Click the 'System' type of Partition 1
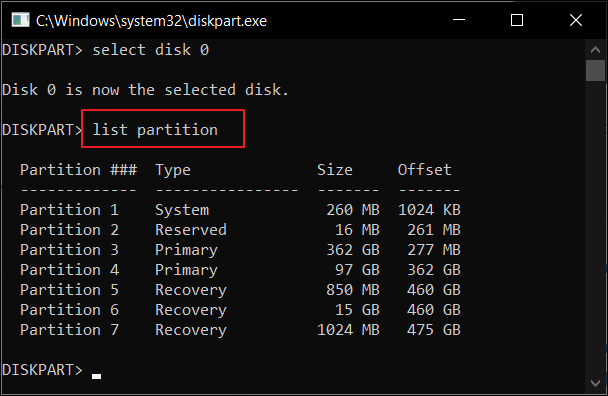This screenshot has width=608, height=396. (182, 210)
